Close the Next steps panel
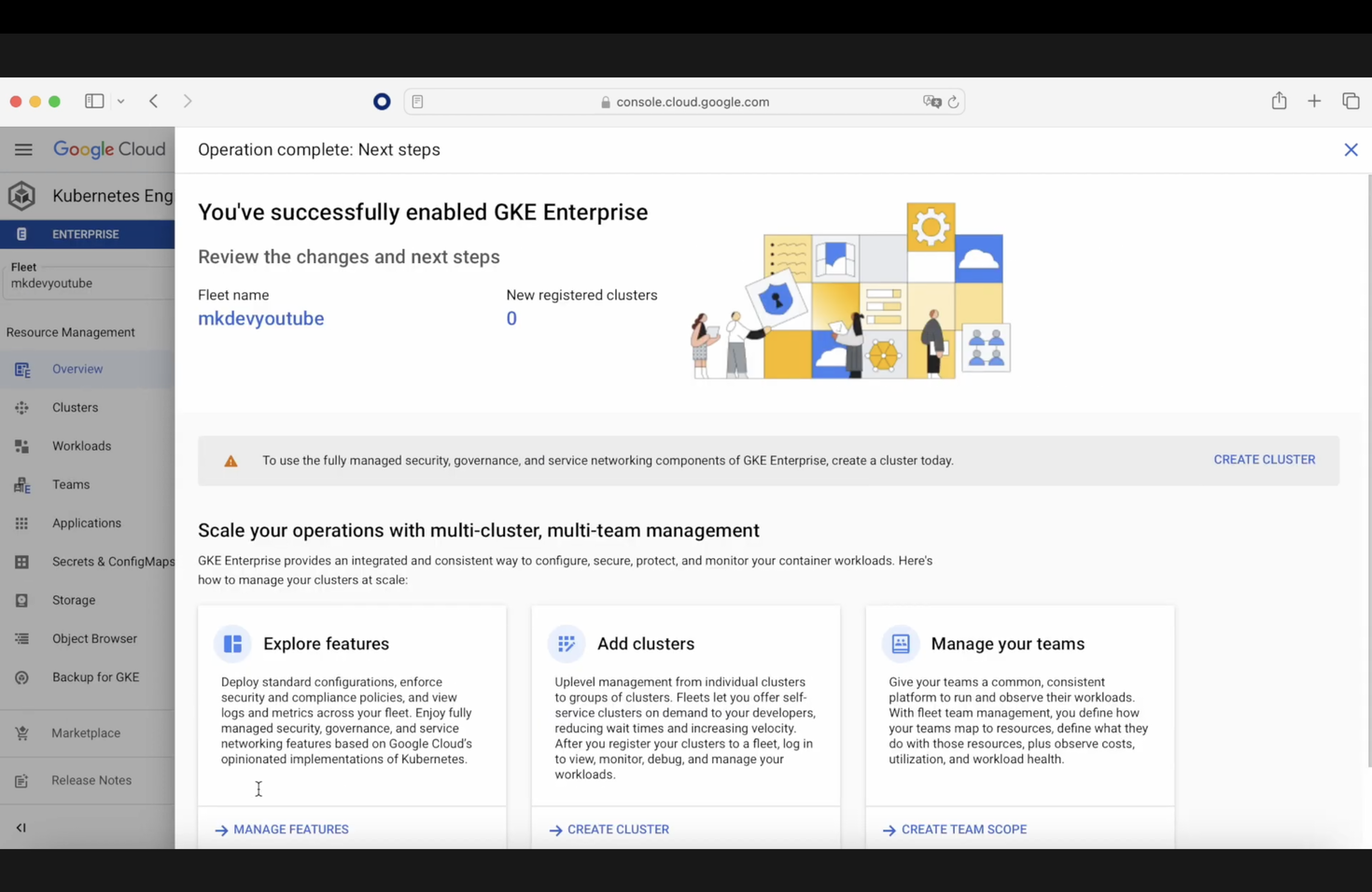Viewport: 1372px width, 892px height. point(1351,149)
